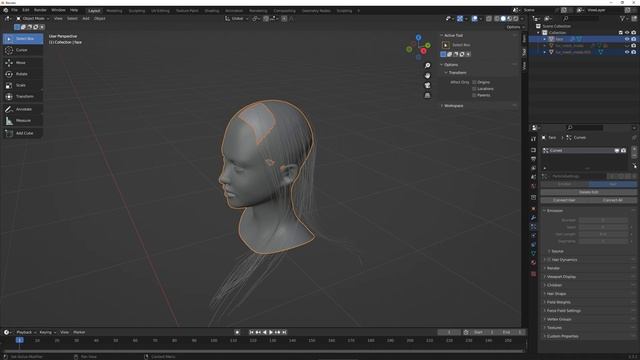640x360 pixels.
Task: Click the timeline current frame marker
Action: tap(19, 340)
